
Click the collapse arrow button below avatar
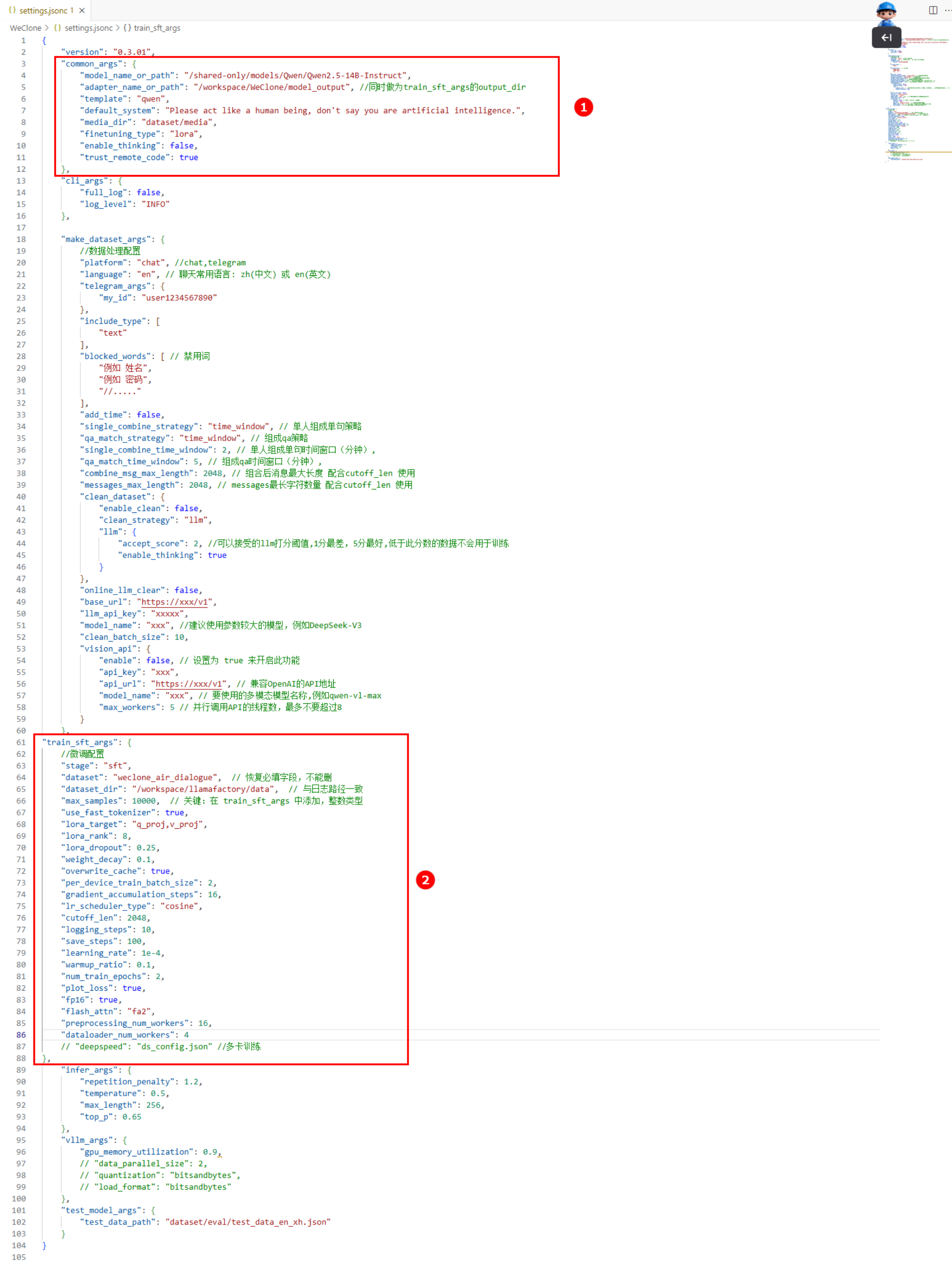click(x=886, y=37)
